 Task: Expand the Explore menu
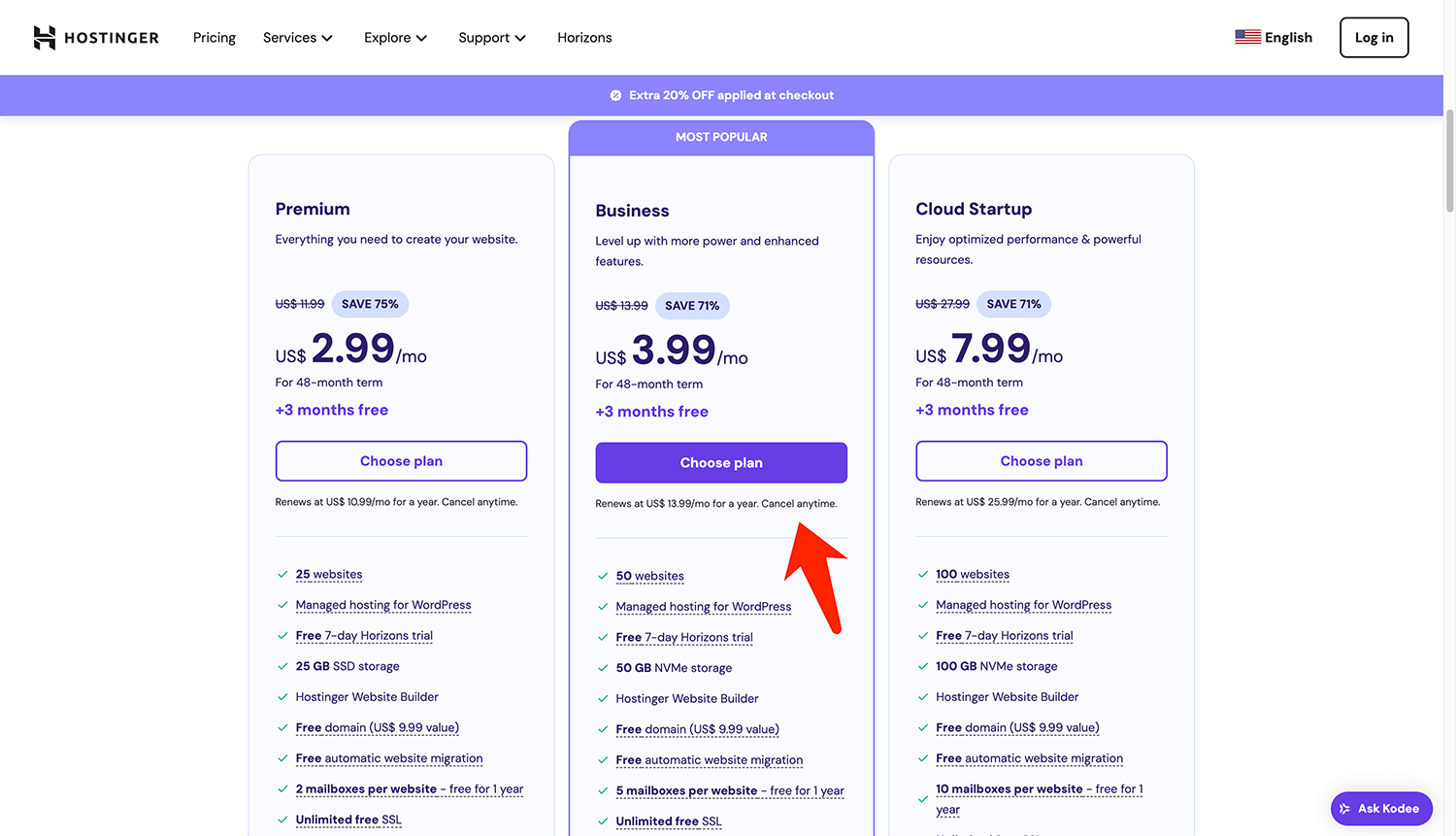(395, 37)
